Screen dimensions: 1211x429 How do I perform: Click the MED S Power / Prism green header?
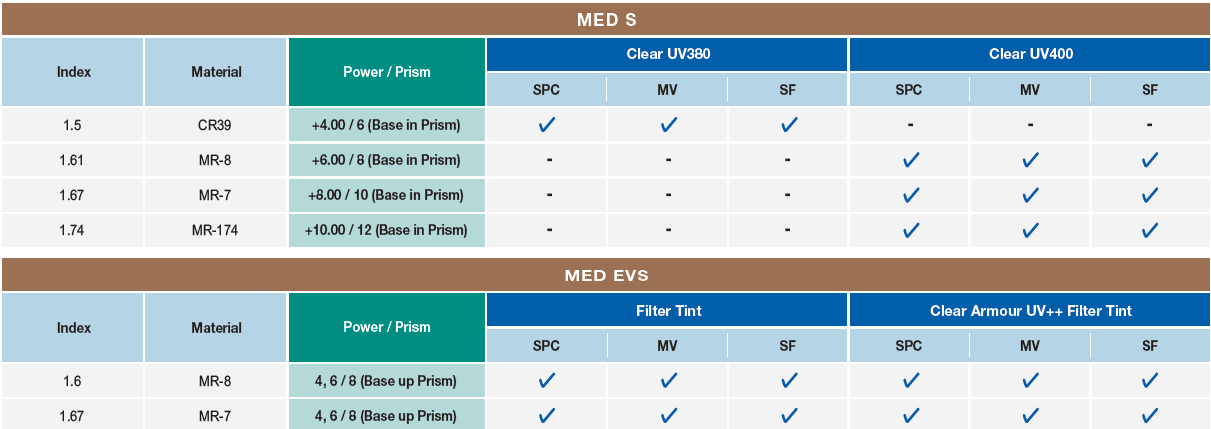click(x=387, y=72)
